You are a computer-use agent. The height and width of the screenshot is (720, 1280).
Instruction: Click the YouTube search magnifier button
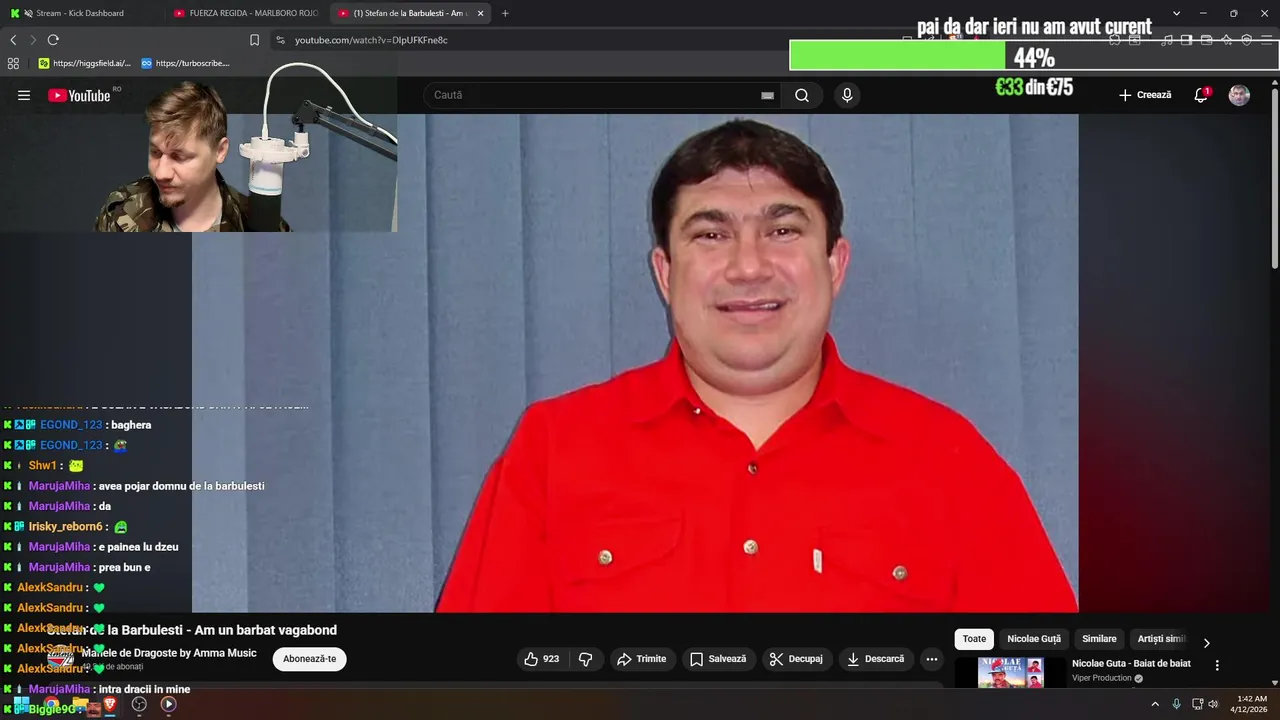802,95
